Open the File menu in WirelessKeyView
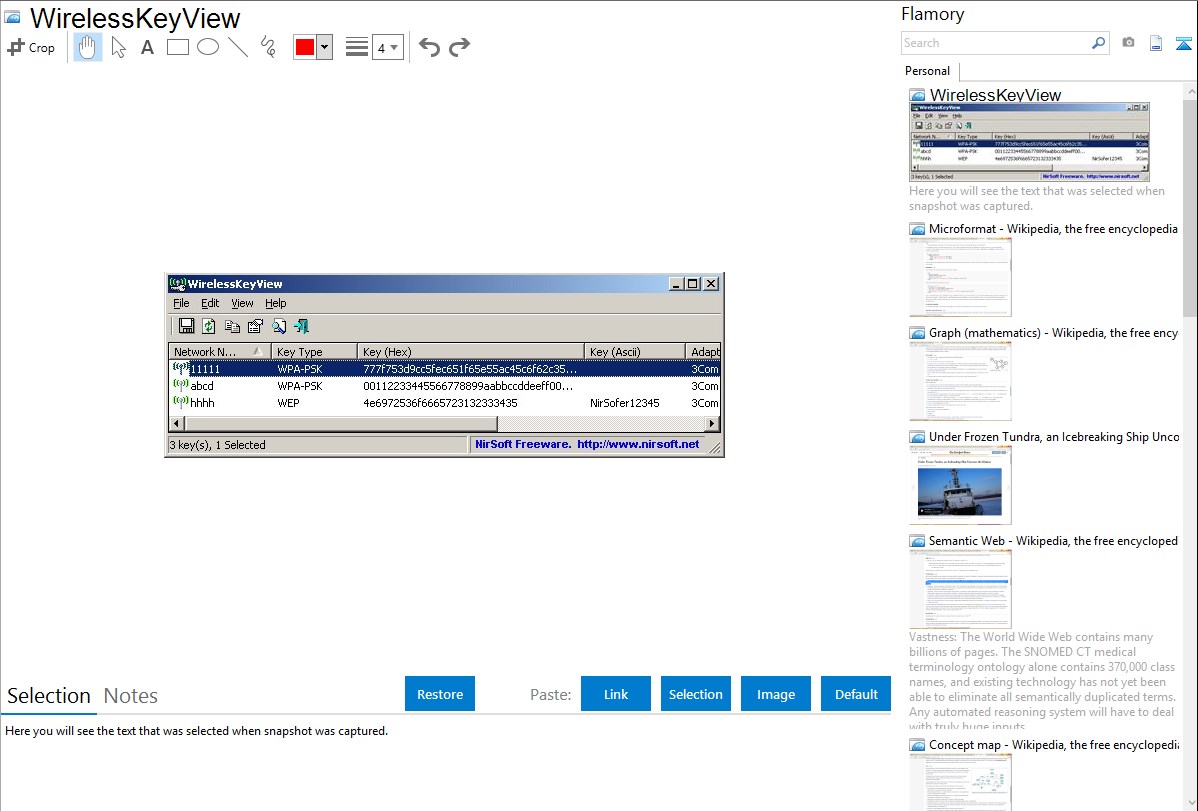This screenshot has width=1198, height=811. pyautogui.click(x=181, y=303)
